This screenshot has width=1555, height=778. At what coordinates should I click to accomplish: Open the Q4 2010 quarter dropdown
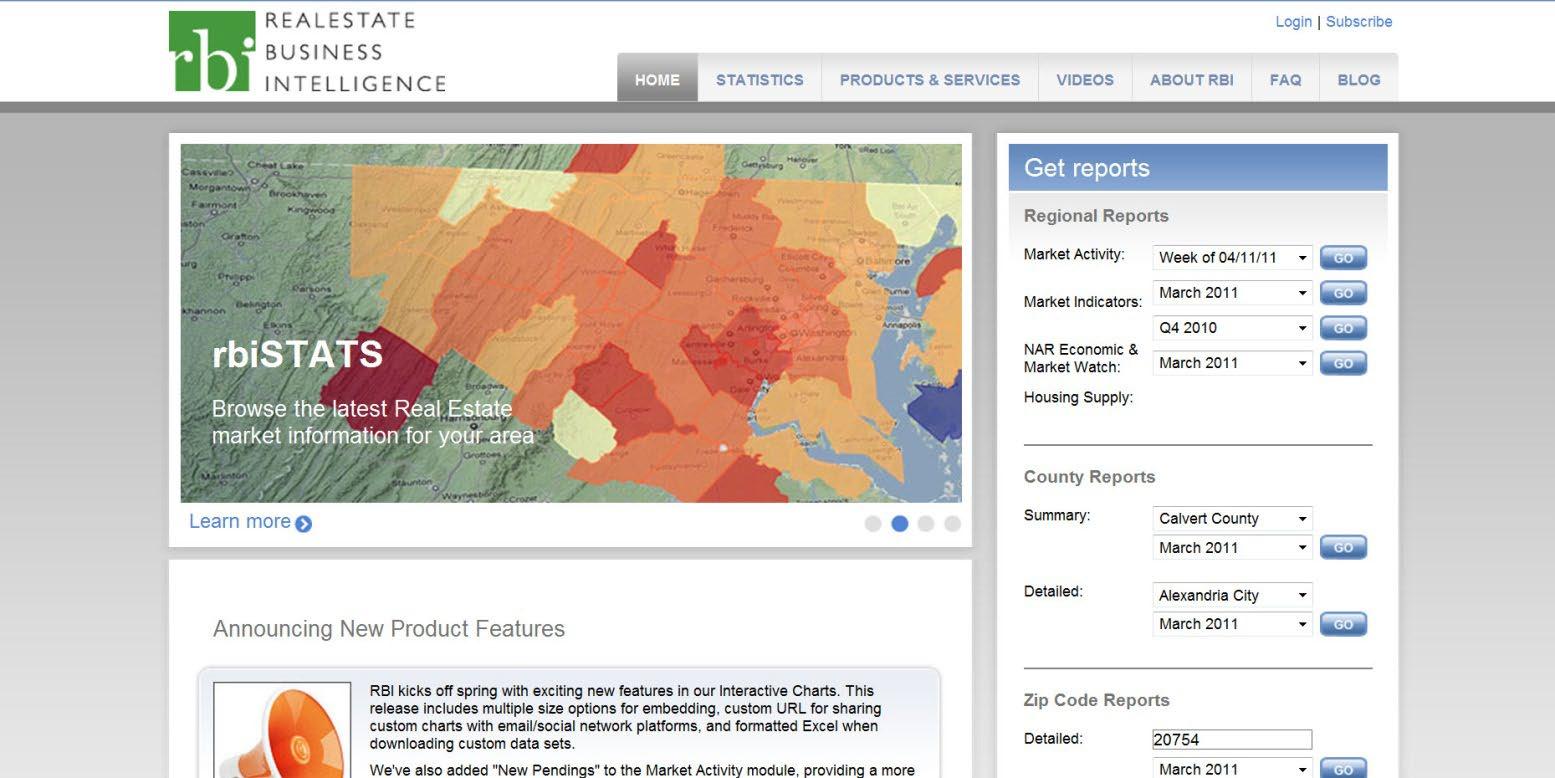click(1232, 328)
